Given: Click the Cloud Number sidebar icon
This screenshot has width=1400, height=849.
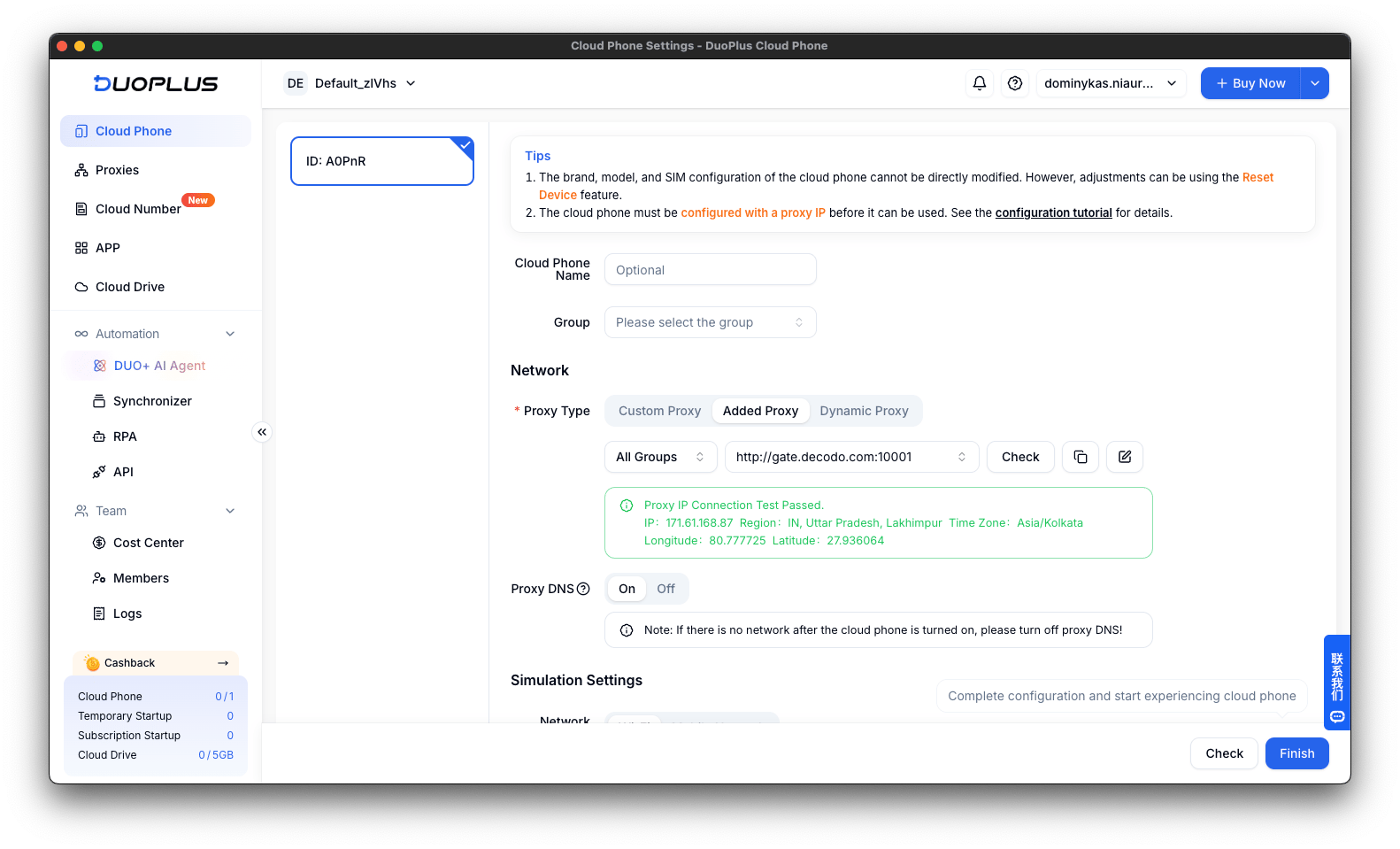Looking at the screenshot, I should tap(81, 209).
